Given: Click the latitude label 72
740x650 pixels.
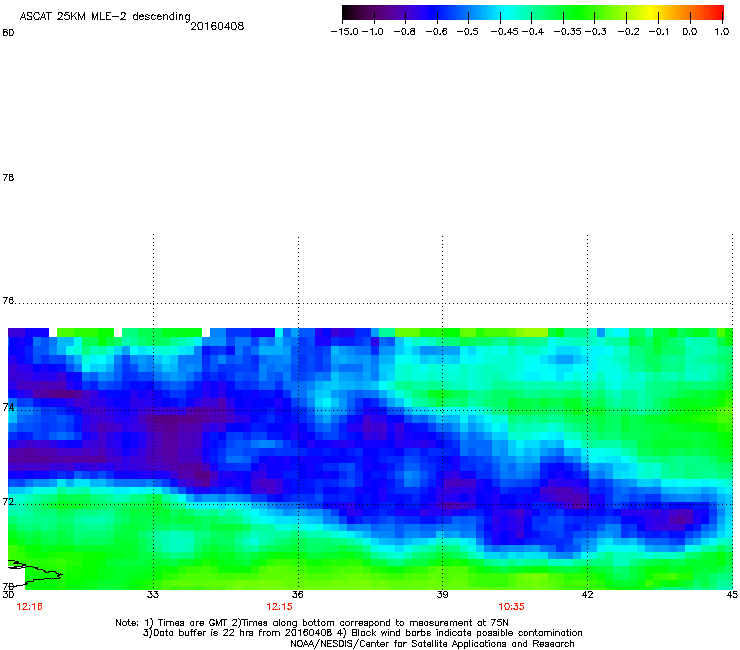Looking at the screenshot, I should coord(8,501).
